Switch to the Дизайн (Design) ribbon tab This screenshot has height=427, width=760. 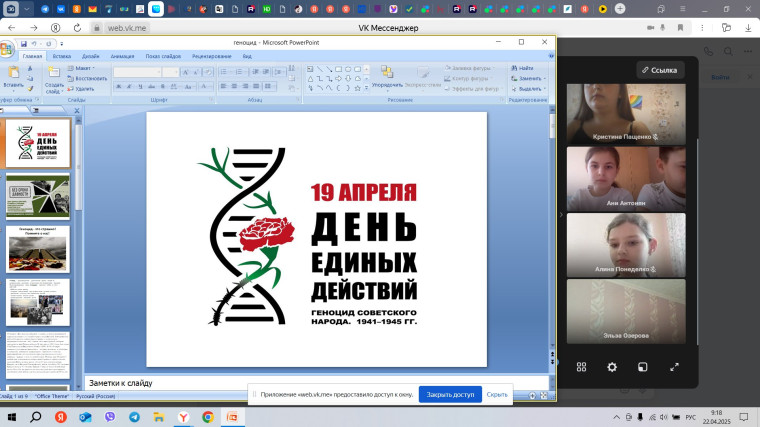91,56
